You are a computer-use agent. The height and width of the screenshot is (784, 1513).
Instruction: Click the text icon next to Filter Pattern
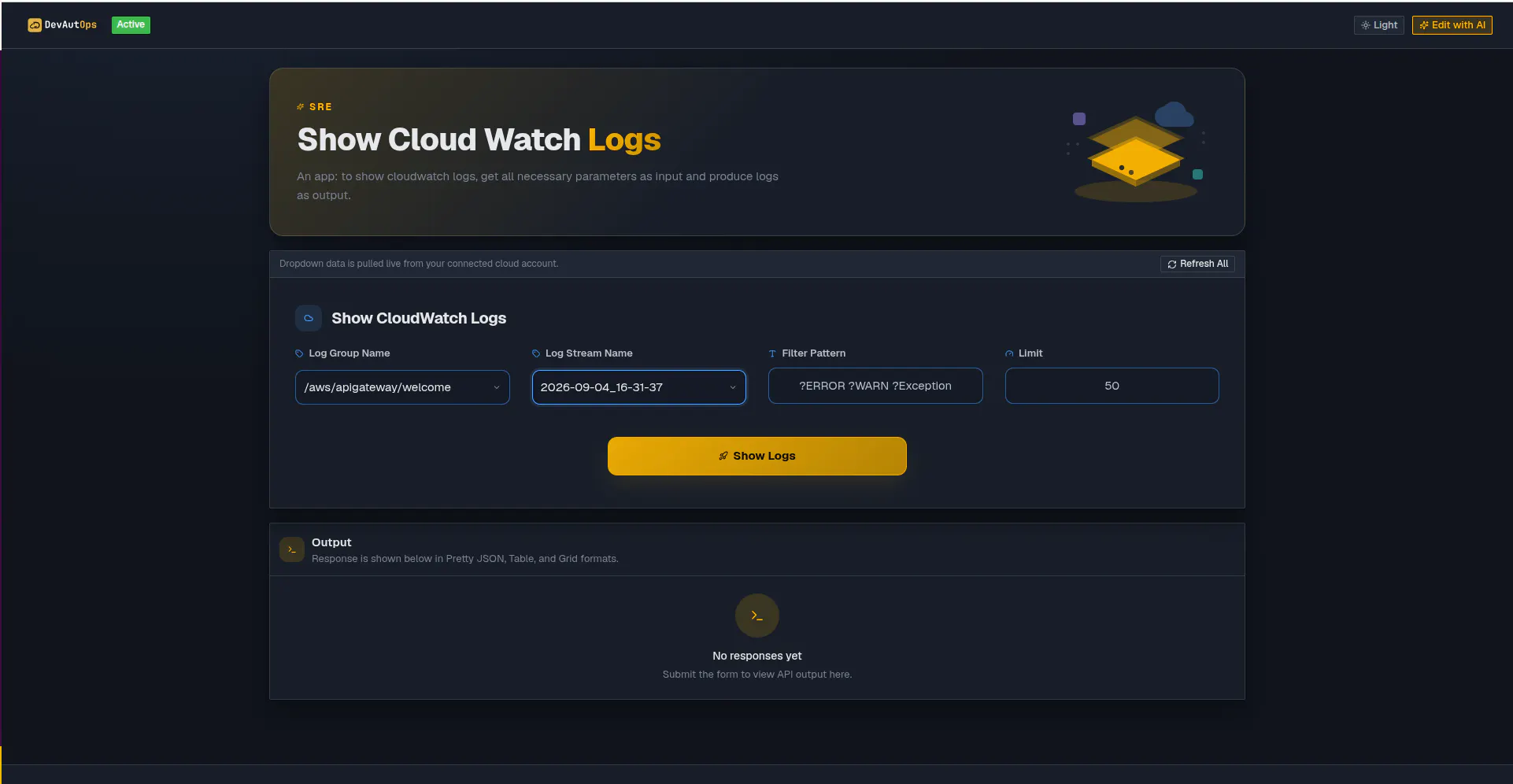(772, 353)
